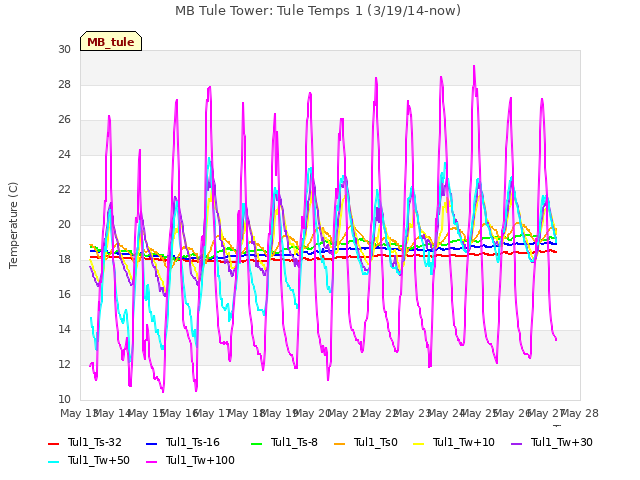Image resolution: width=640 pixels, height=480 pixels.
Task: Select the Tul1_Ts-32 legend label
Action: pos(95,442)
